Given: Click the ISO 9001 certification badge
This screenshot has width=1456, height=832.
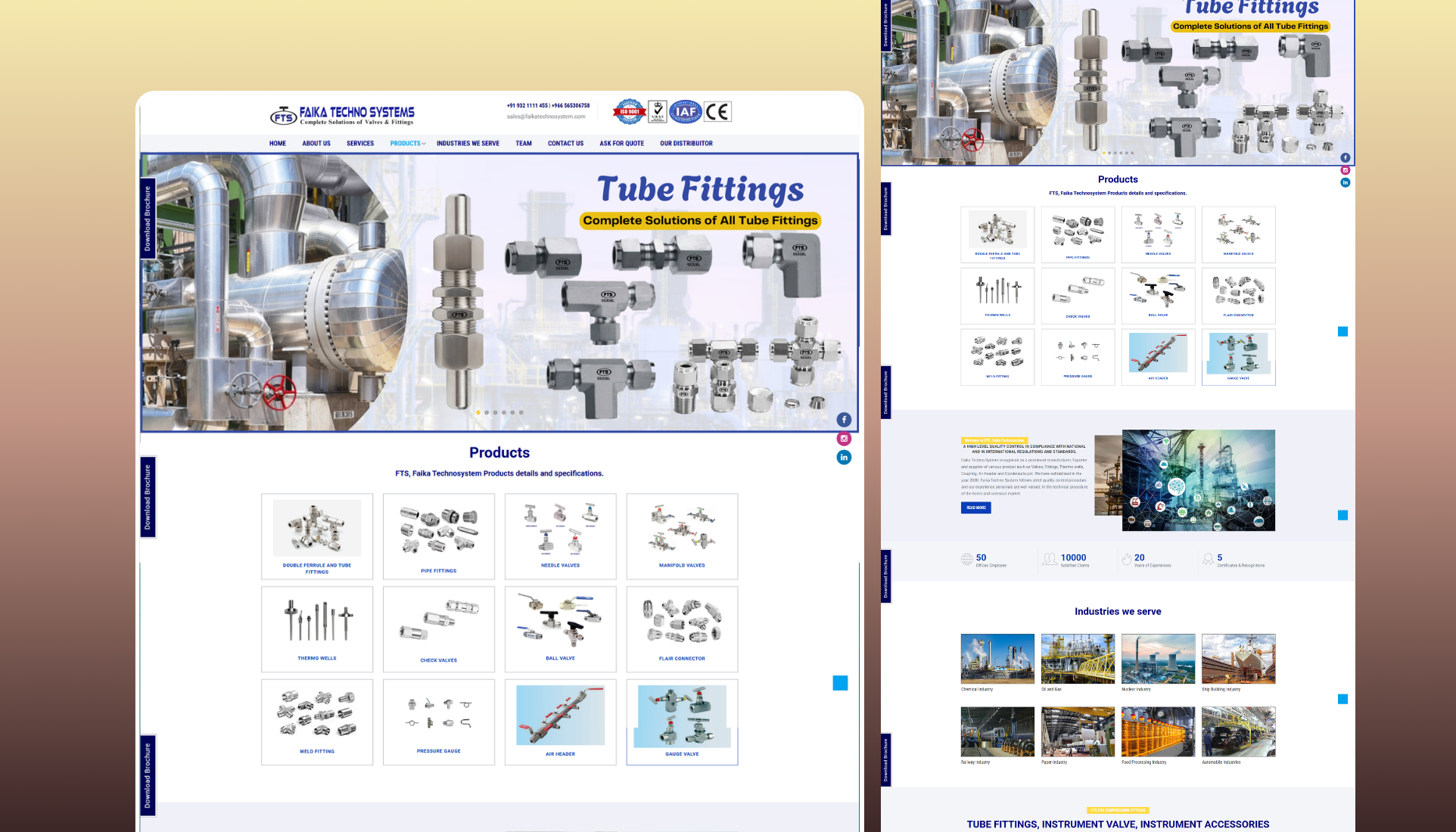Looking at the screenshot, I should [630, 112].
